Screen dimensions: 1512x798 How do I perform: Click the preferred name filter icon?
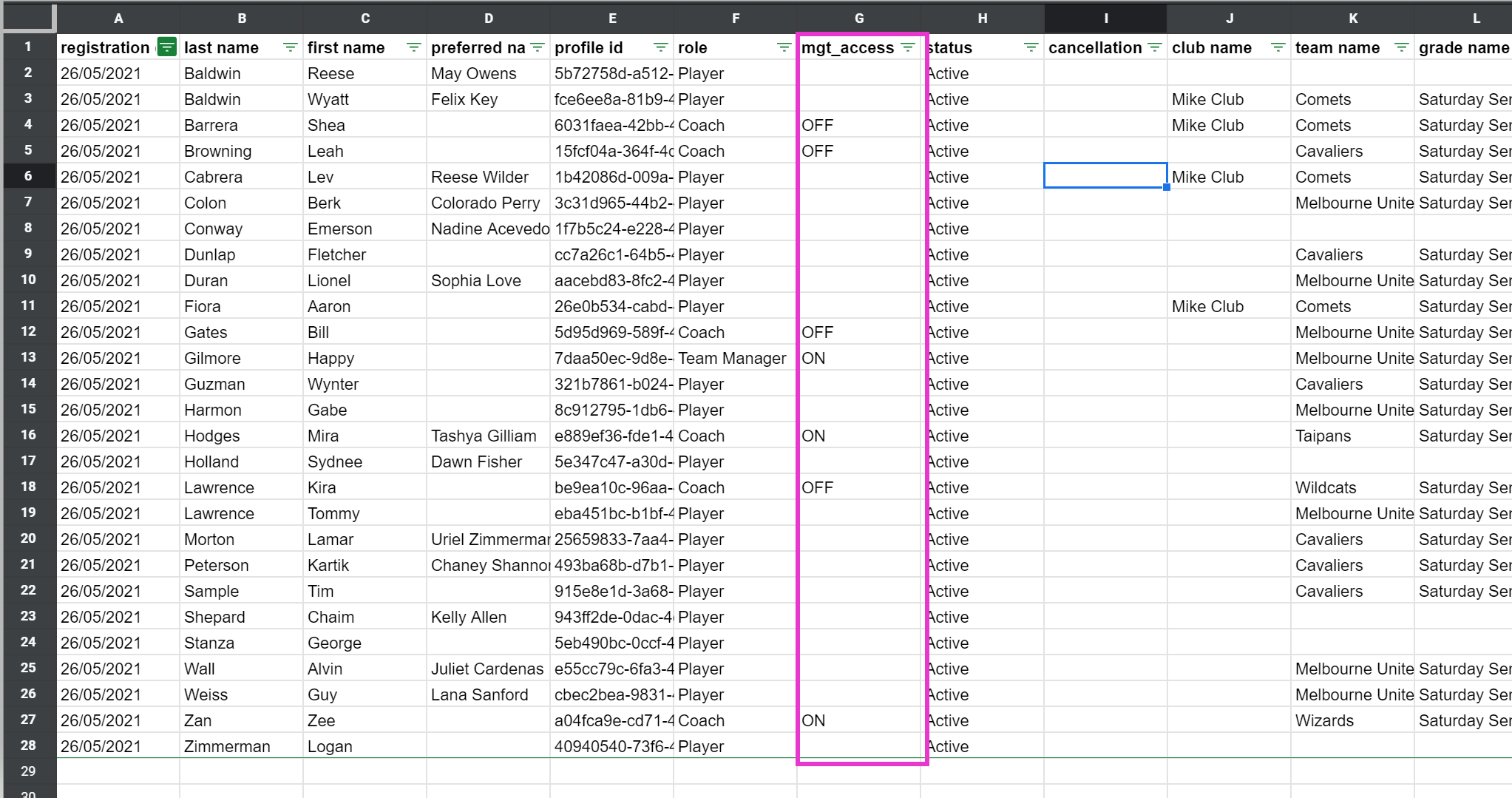tap(538, 47)
